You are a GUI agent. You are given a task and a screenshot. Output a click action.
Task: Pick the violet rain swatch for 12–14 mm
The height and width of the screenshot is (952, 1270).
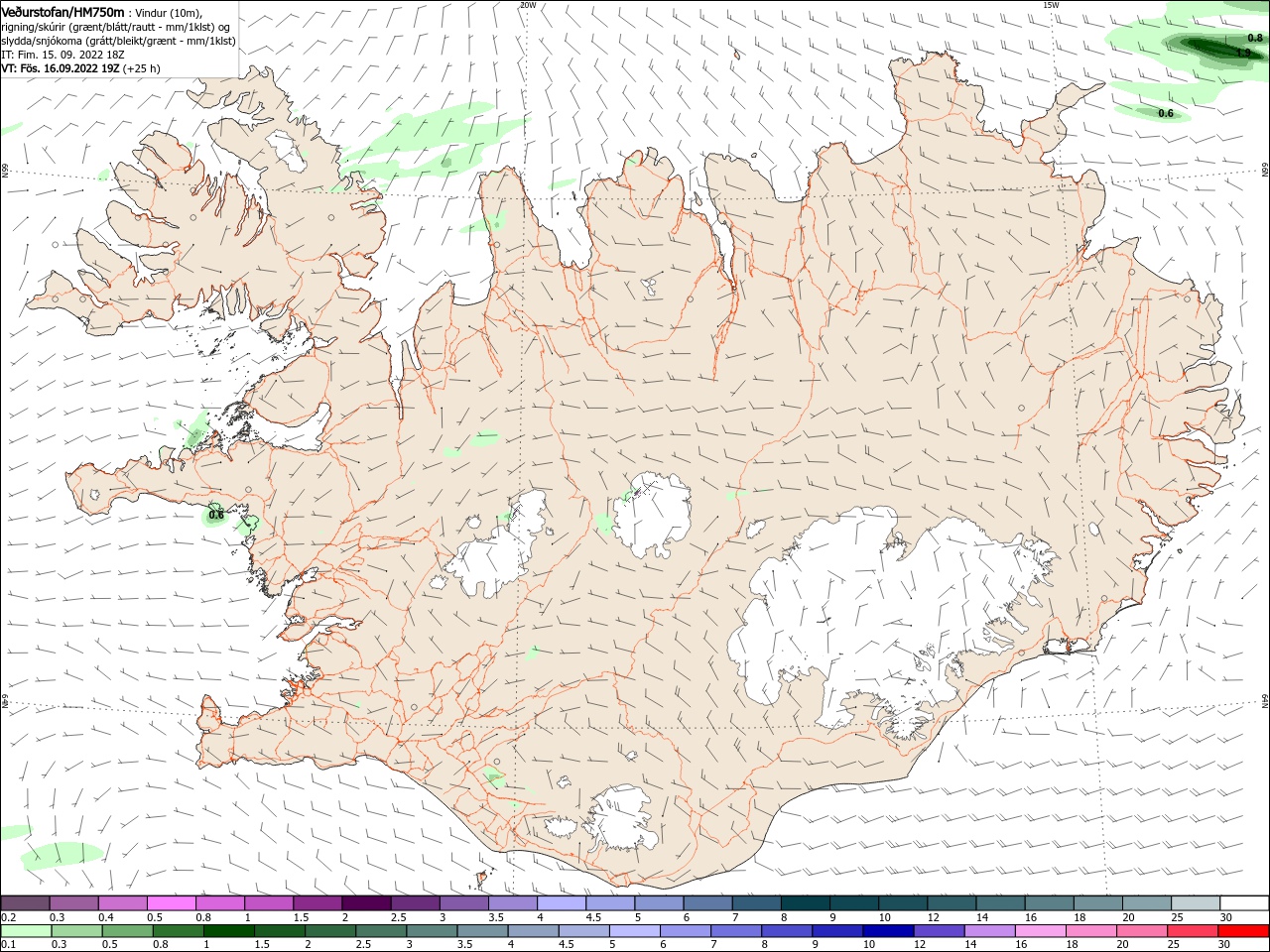(939, 931)
